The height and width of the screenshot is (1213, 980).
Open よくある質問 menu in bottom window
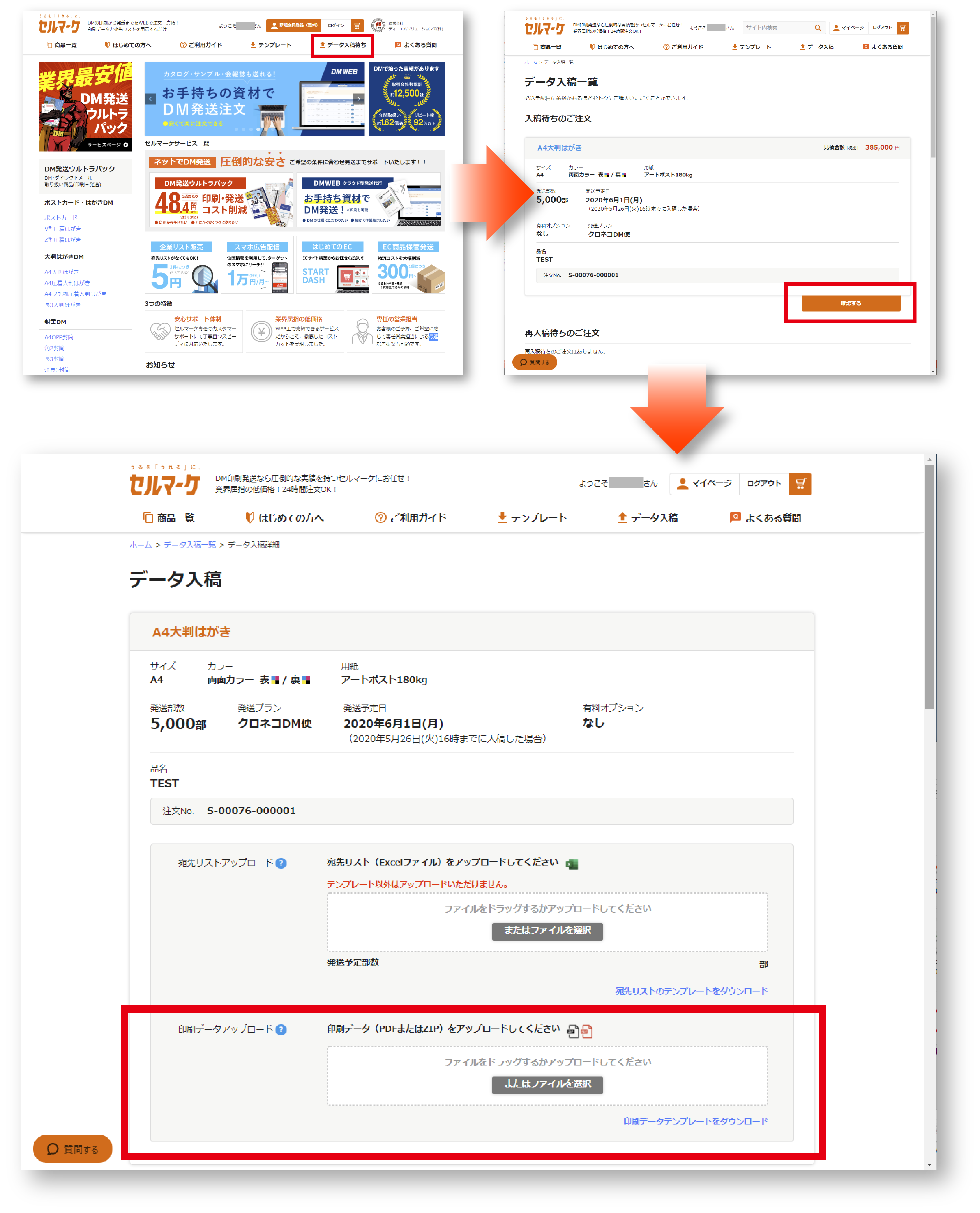[x=765, y=518]
